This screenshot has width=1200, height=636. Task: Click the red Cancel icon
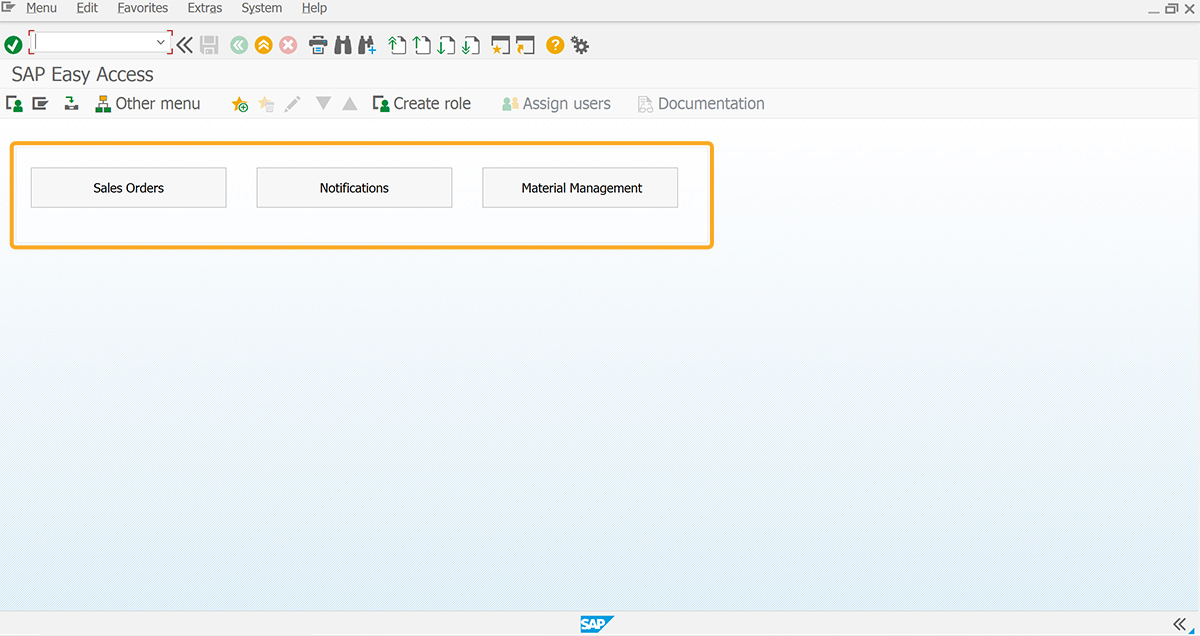click(288, 45)
